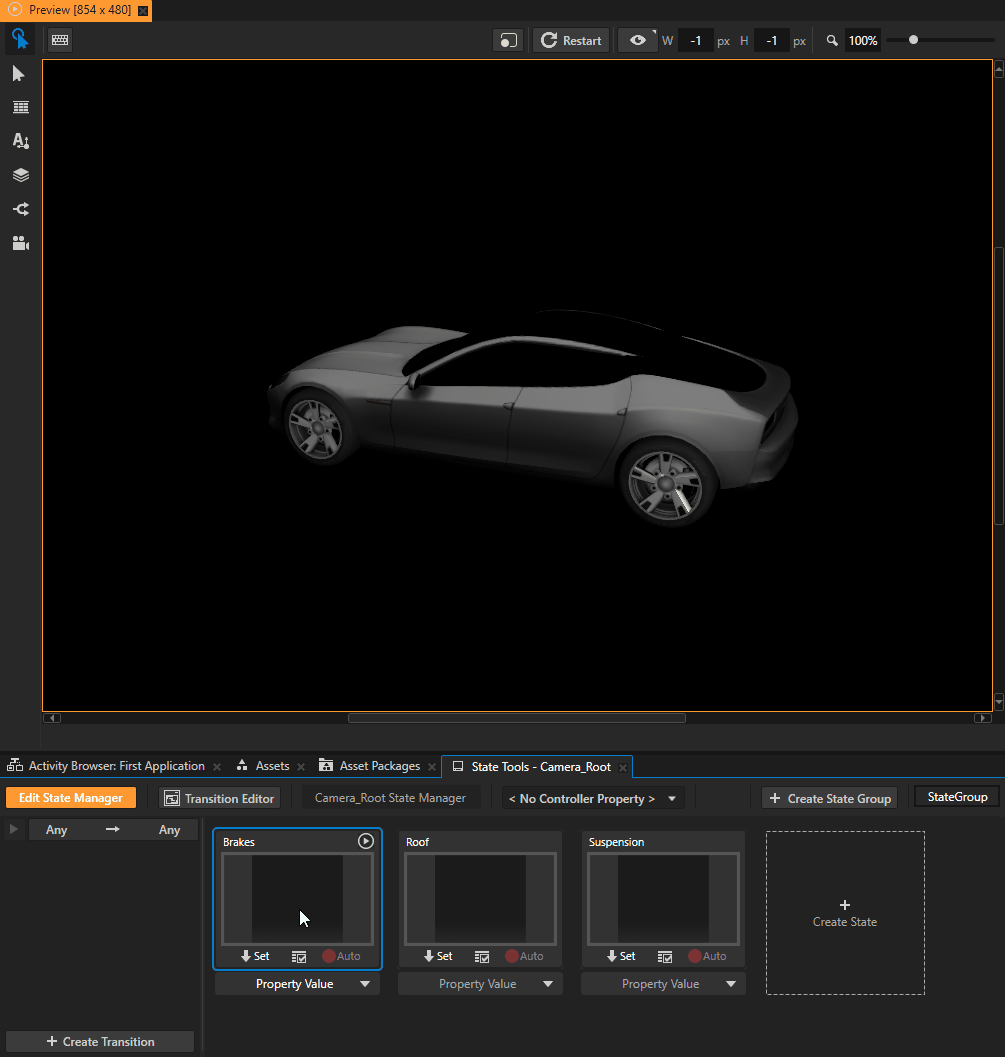The image size is (1005, 1057).
Task: Click the Create Transition button
Action: [x=99, y=1041]
